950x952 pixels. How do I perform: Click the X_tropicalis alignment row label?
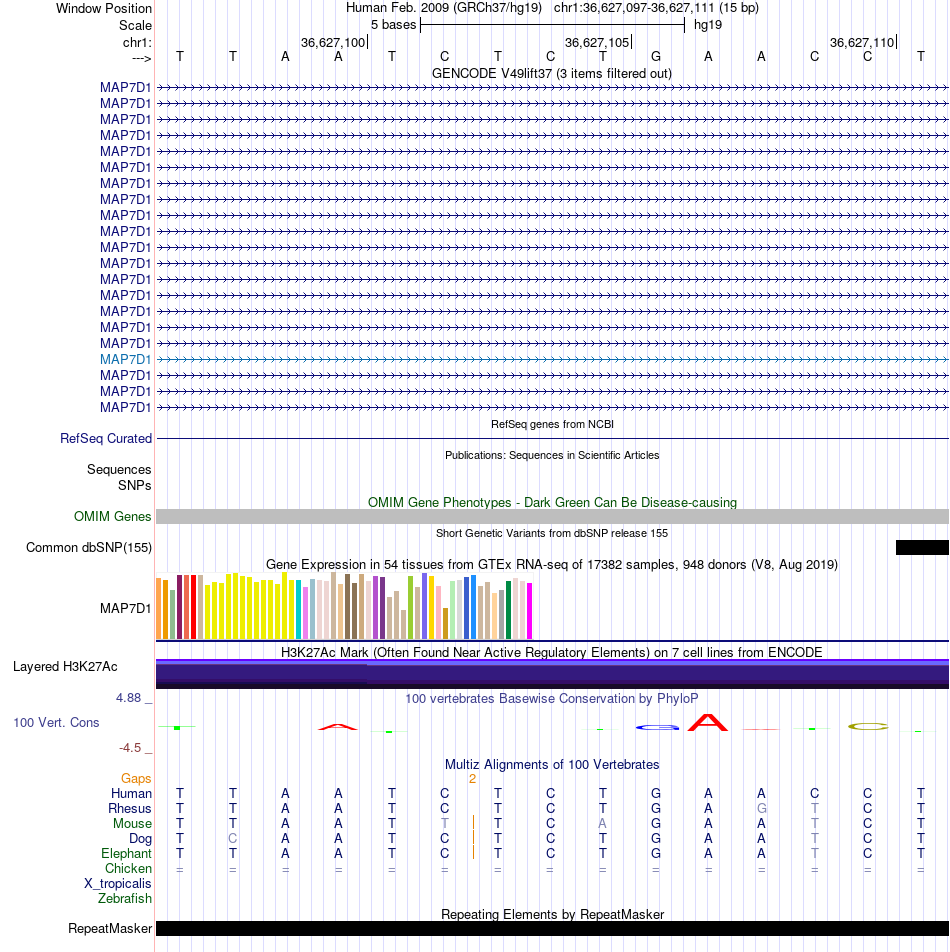(118, 883)
